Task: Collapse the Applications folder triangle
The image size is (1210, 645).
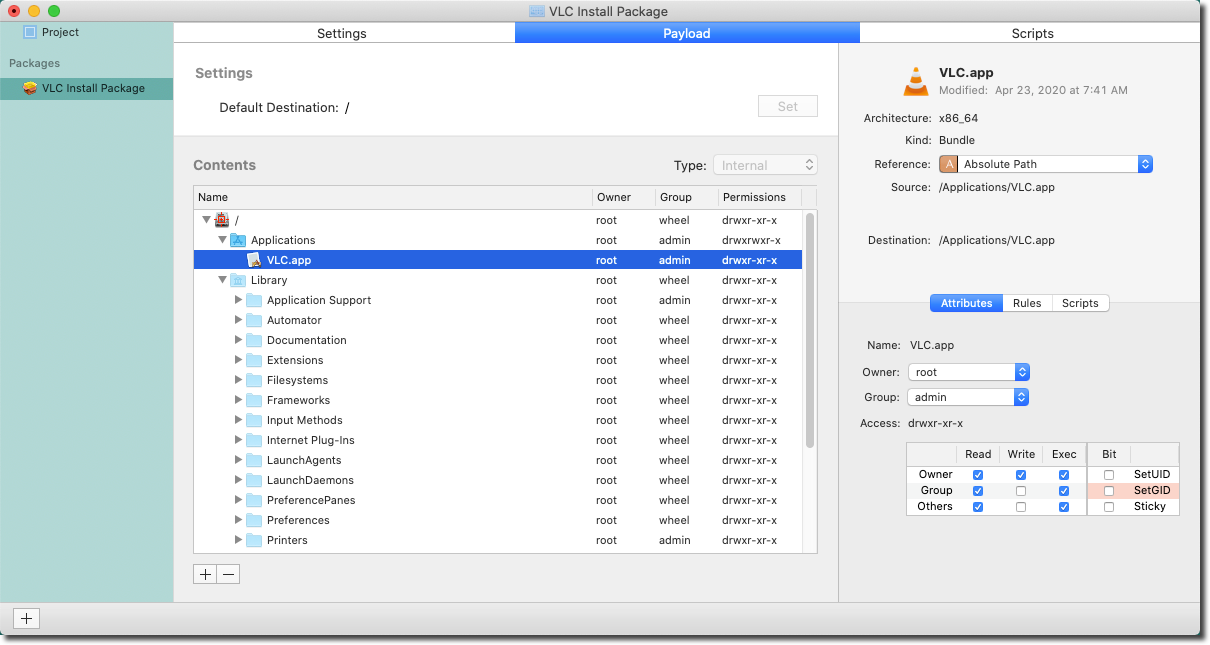Action: tap(222, 240)
